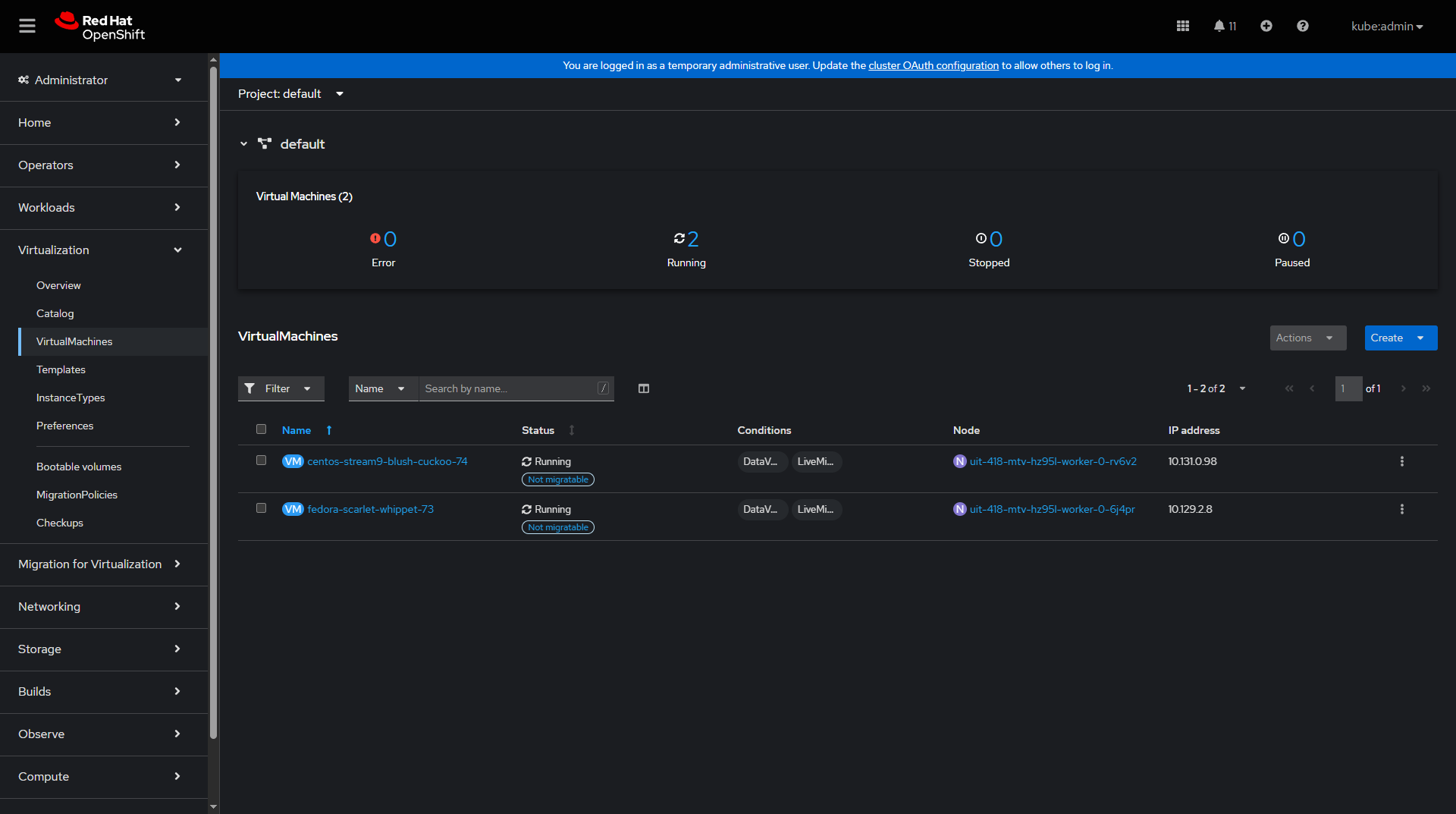Expand the Home navigation section
This screenshot has width=1456, height=814.
[104, 123]
